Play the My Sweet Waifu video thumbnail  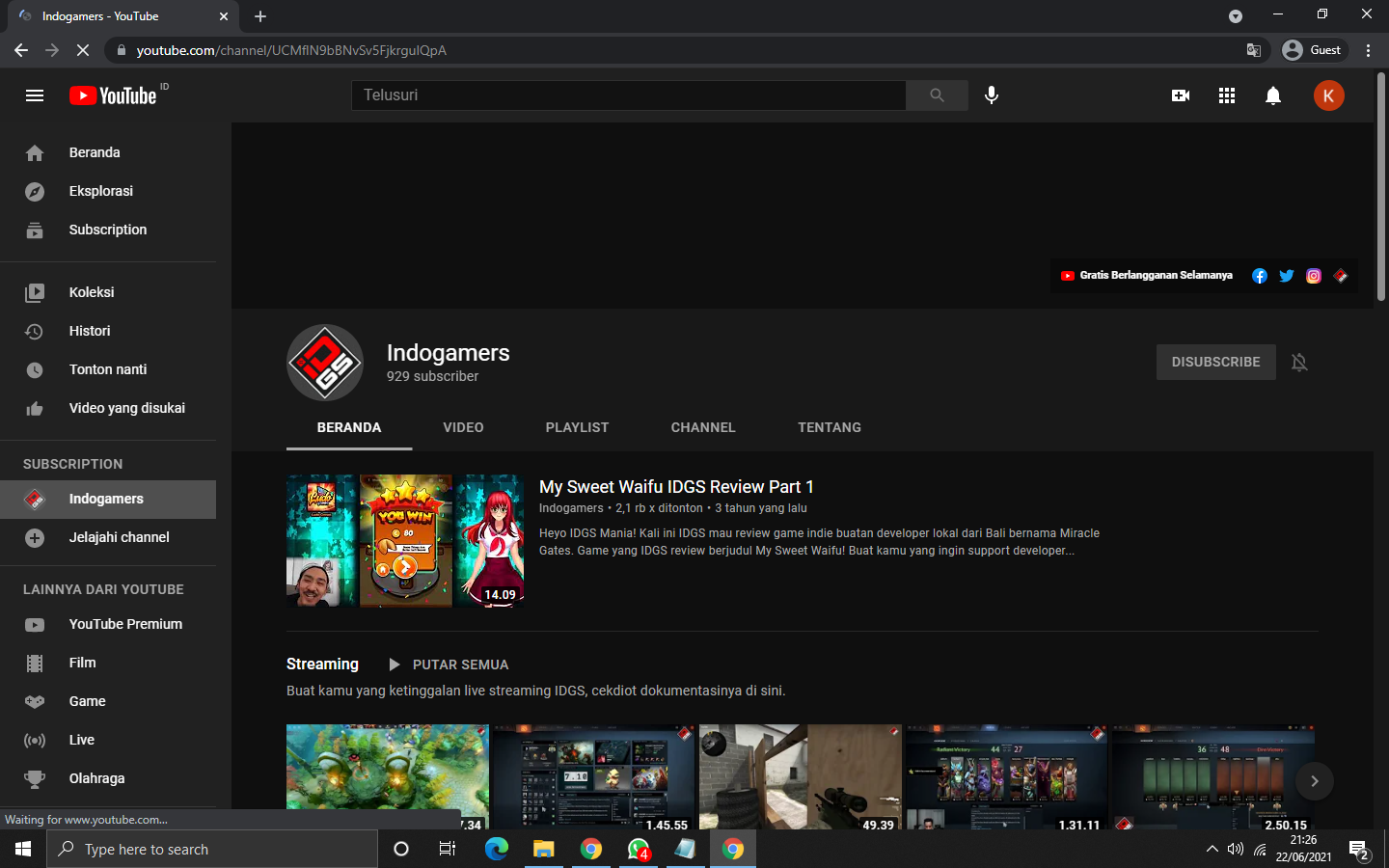(405, 540)
